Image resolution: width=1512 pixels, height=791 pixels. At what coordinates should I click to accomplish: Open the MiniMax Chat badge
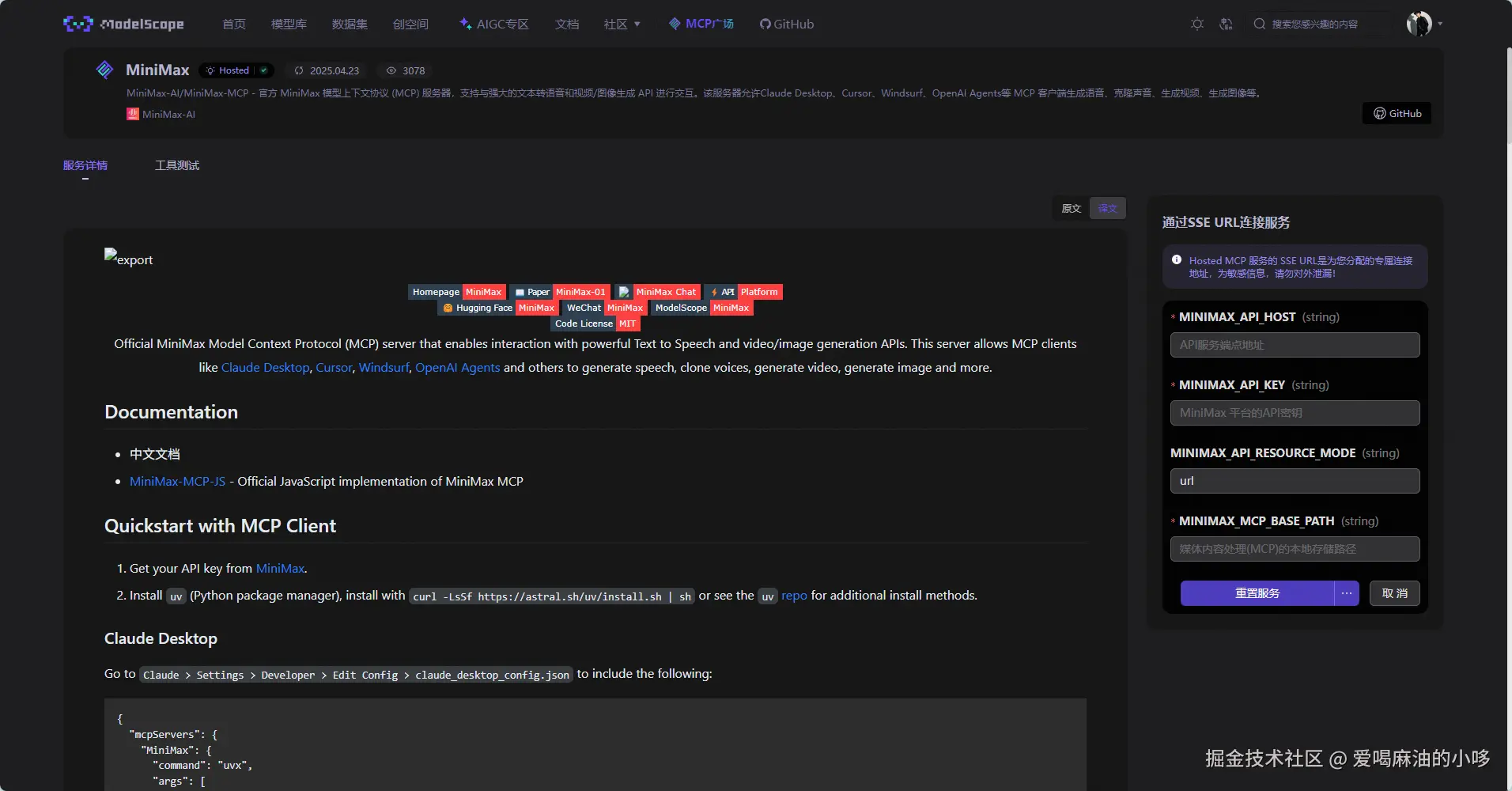658,292
